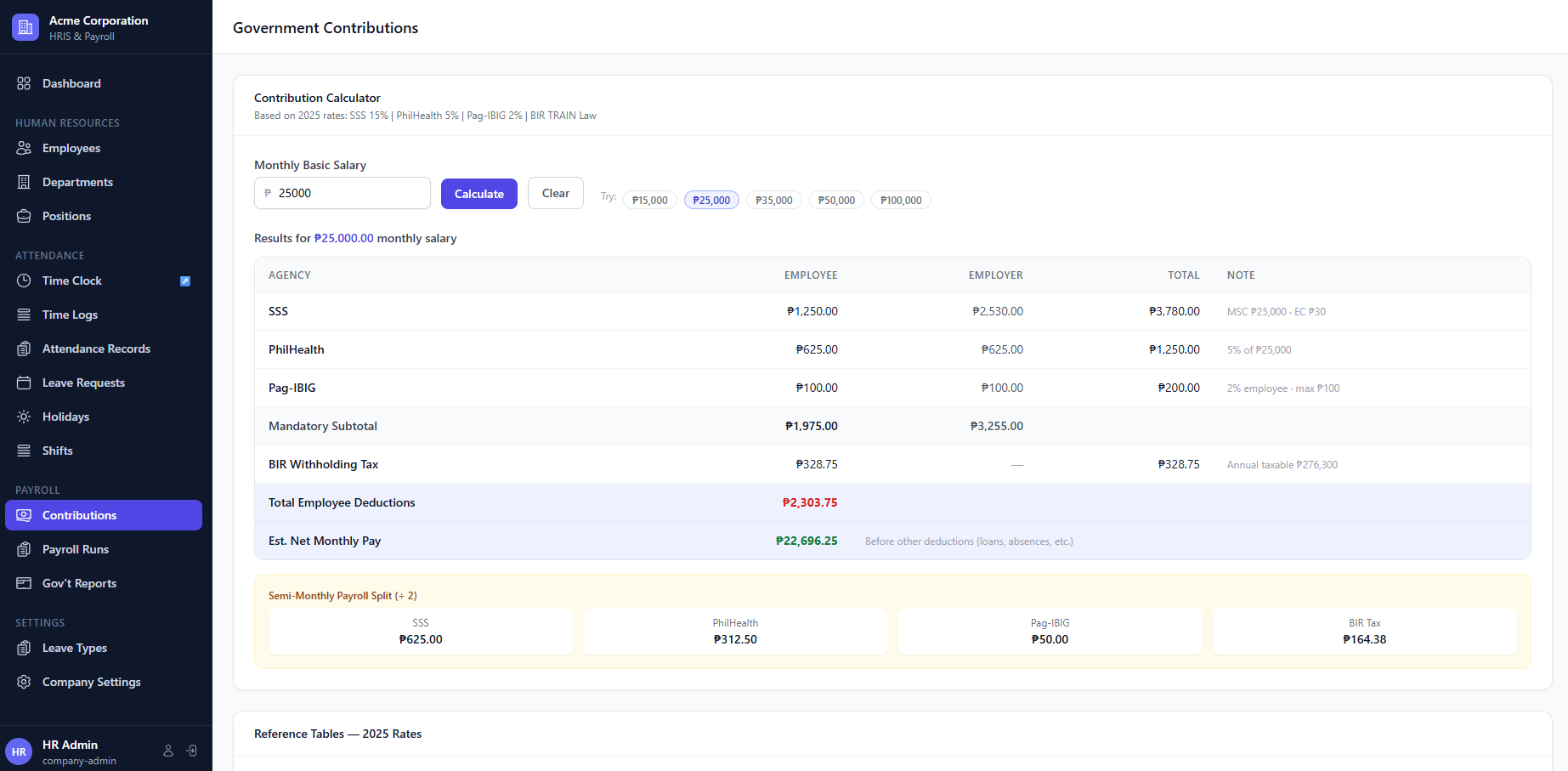Screen dimensions: 1568x771
Task: Click the Clear button
Action: (555, 193)
